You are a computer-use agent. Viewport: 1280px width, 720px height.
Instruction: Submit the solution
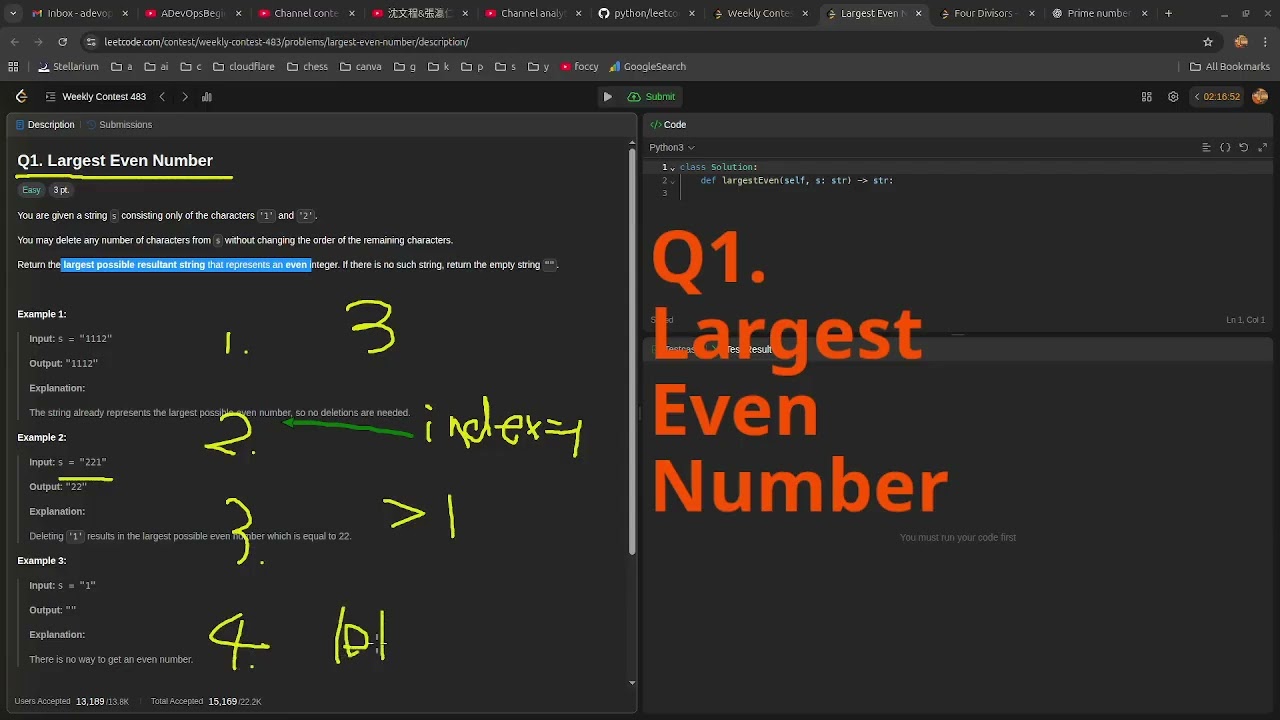(x=652, y=97)
